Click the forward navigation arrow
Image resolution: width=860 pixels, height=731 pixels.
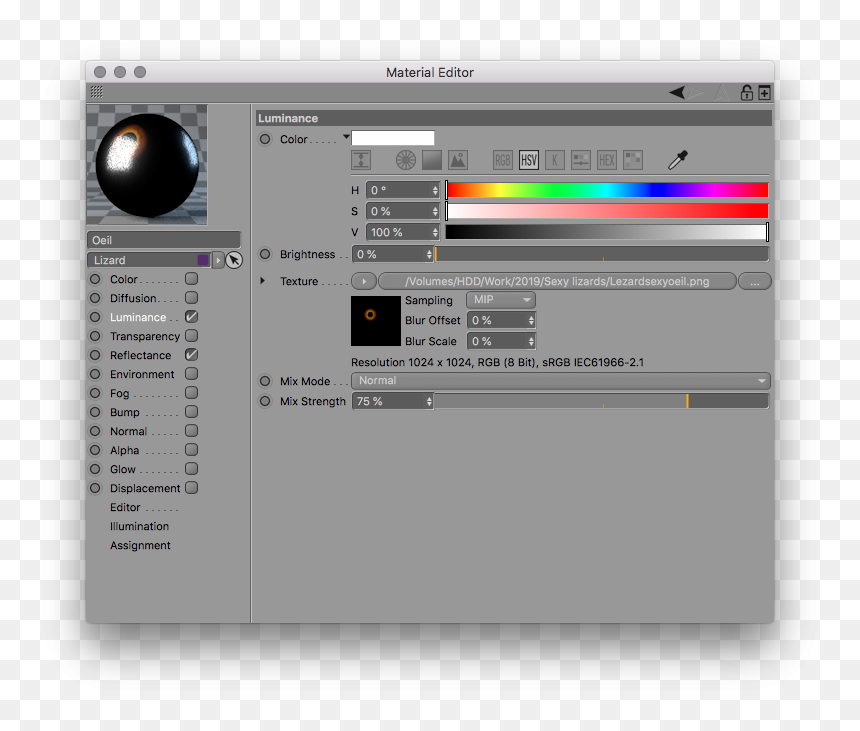coord(696,92)
